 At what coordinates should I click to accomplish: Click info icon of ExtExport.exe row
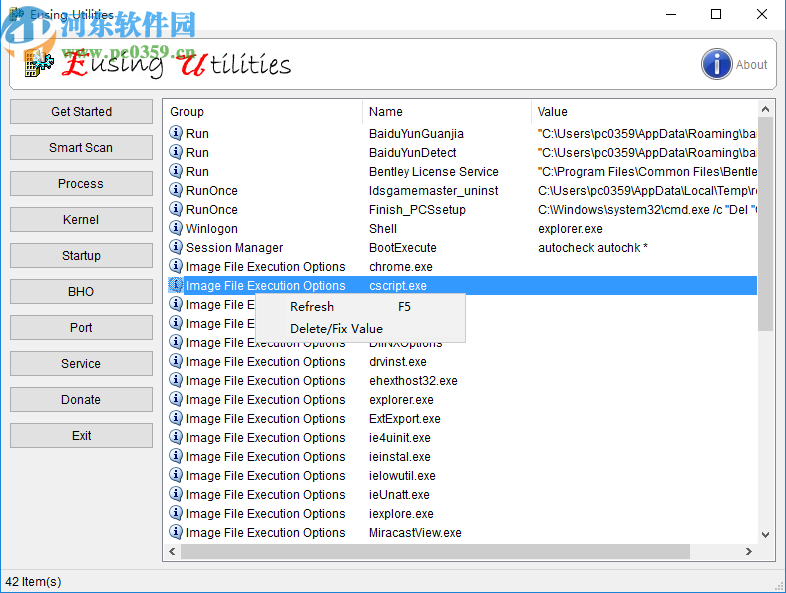[175, 418]
